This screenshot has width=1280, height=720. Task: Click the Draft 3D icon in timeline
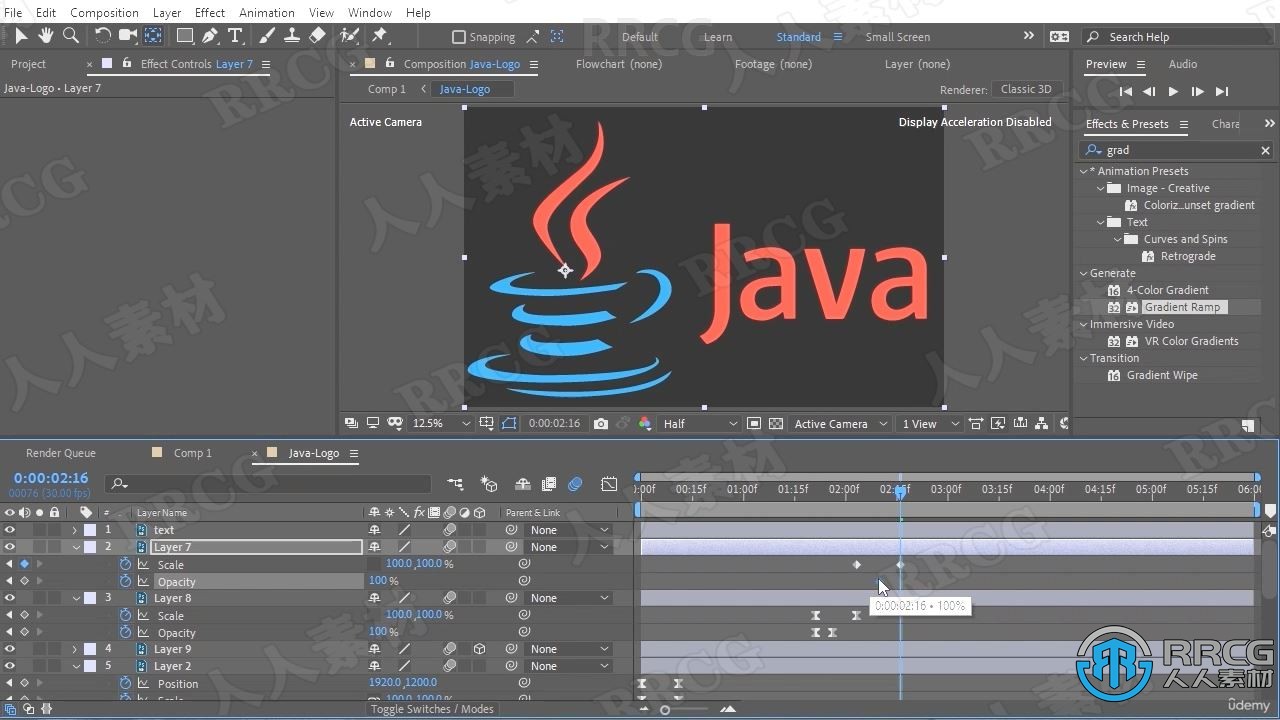489,484
